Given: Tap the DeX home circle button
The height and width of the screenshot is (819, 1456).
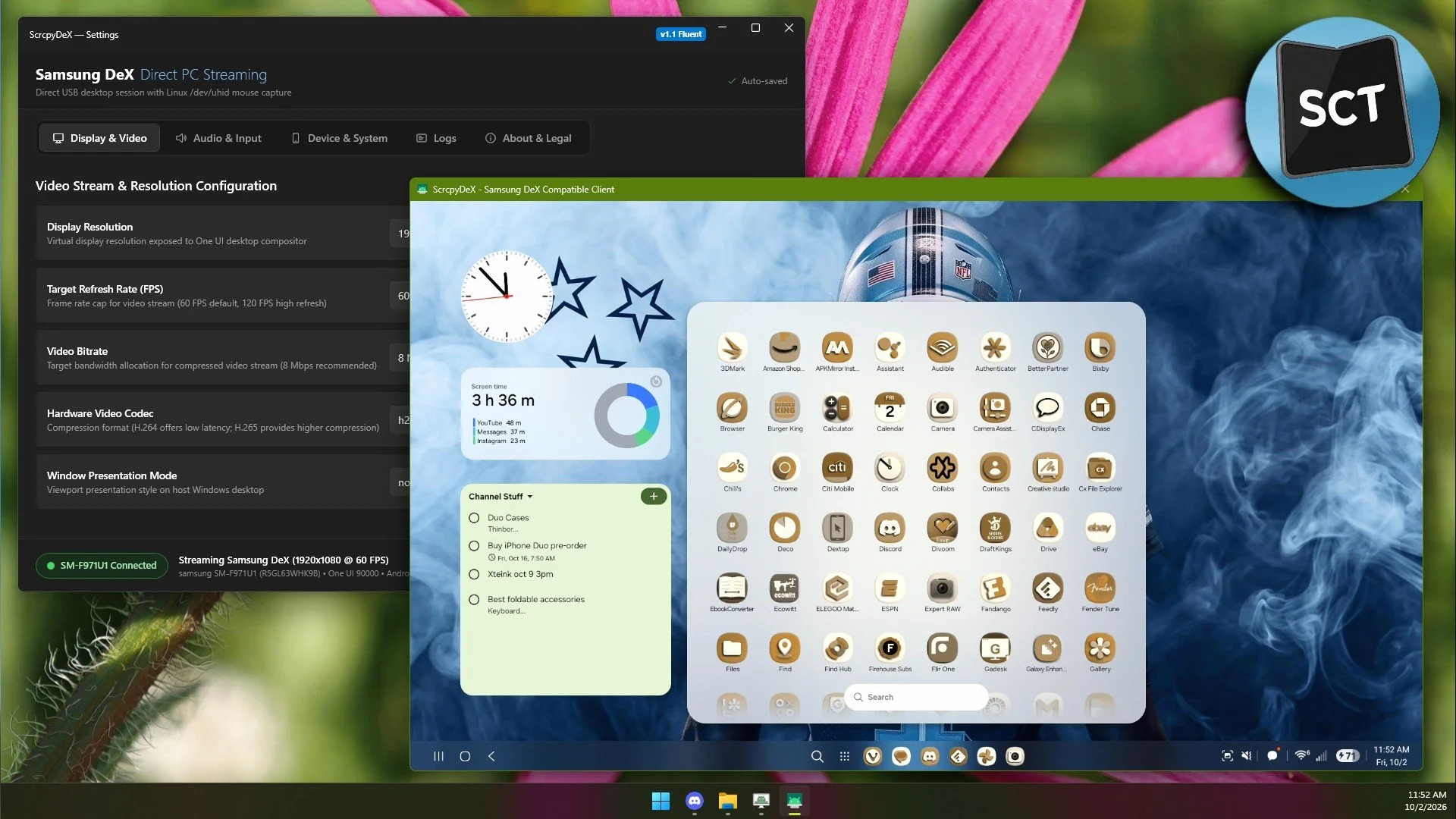Looking at the screenshot, I should [465, 756].
